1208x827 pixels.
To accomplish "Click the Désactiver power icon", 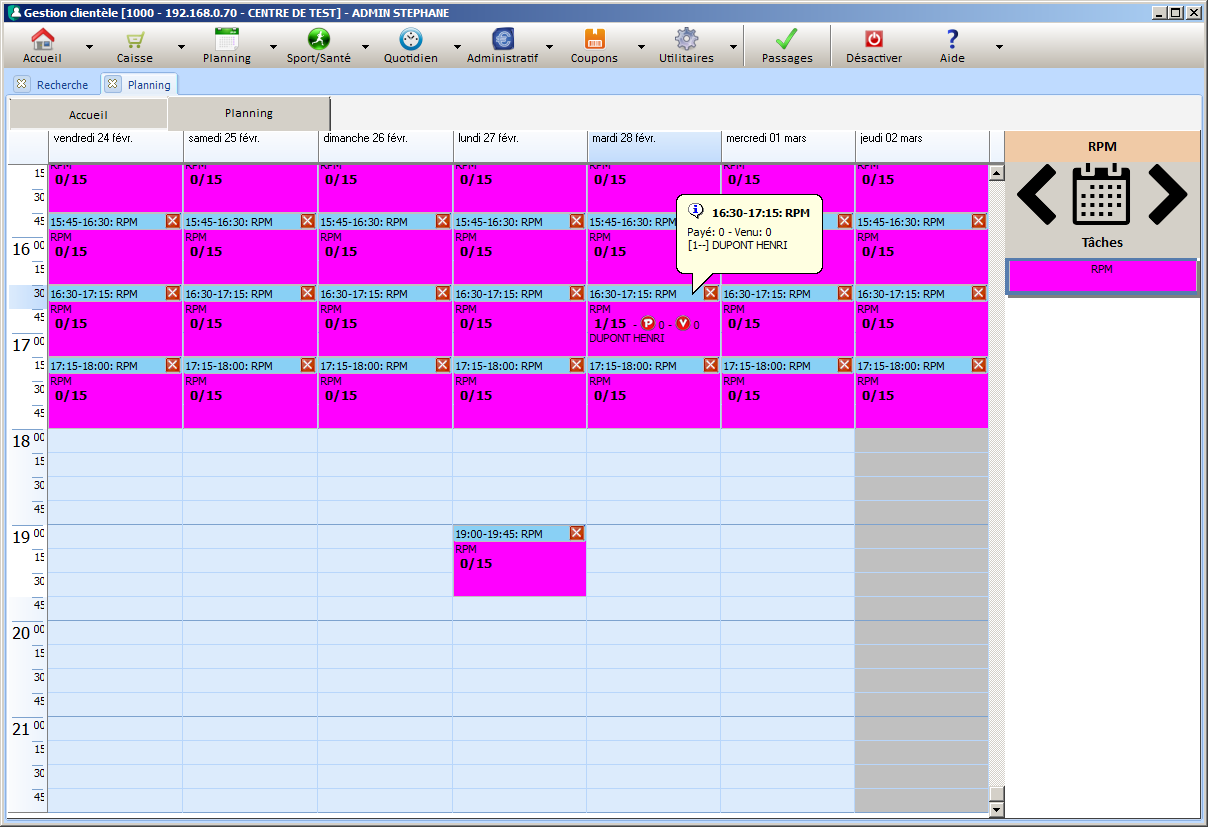I will [x=874, y=40].
